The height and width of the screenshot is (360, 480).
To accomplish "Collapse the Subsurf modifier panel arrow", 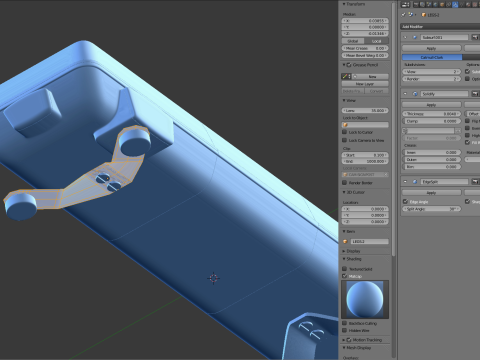I will point(405,37).
